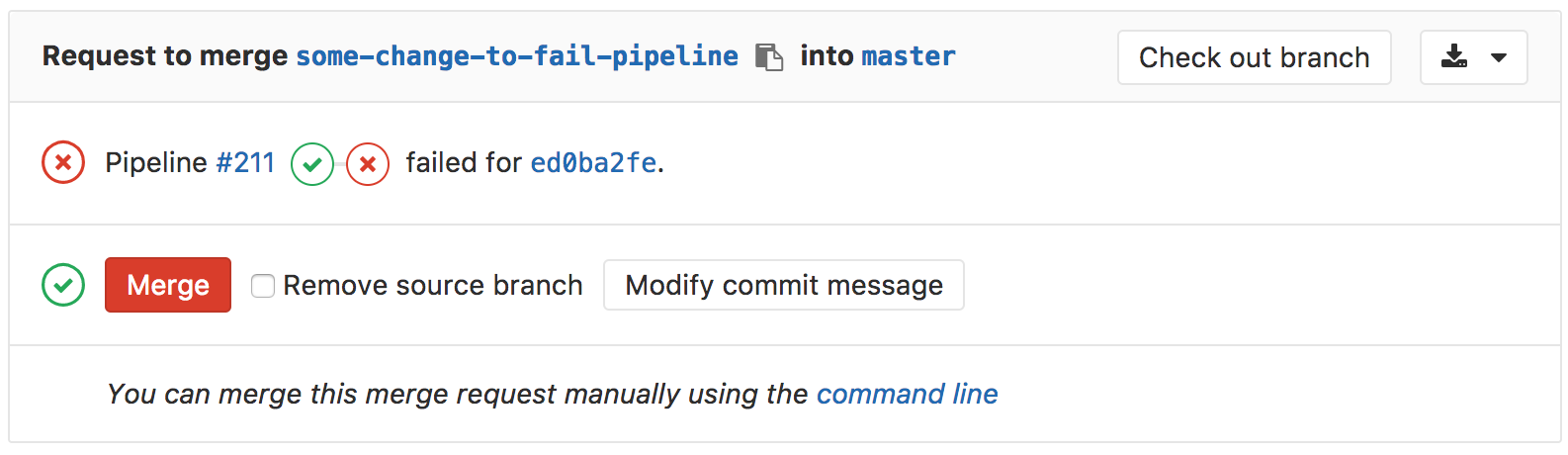The width and height of the screenshot is (1568, 455).
Task: Open the some-change-to-fail-pipeline branch link
Action: coord(517,56)
